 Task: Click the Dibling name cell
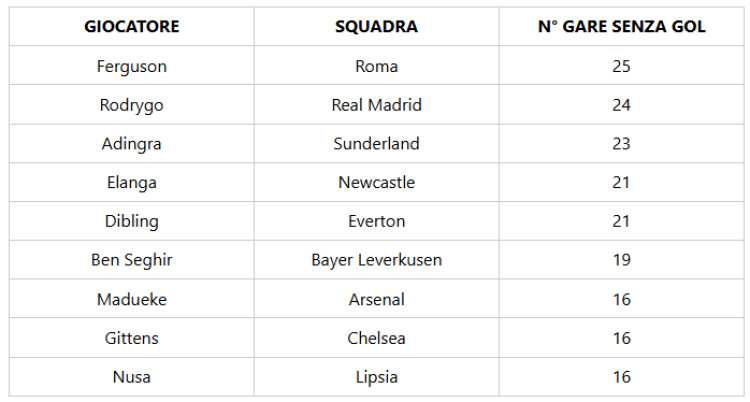click(132, 221)
